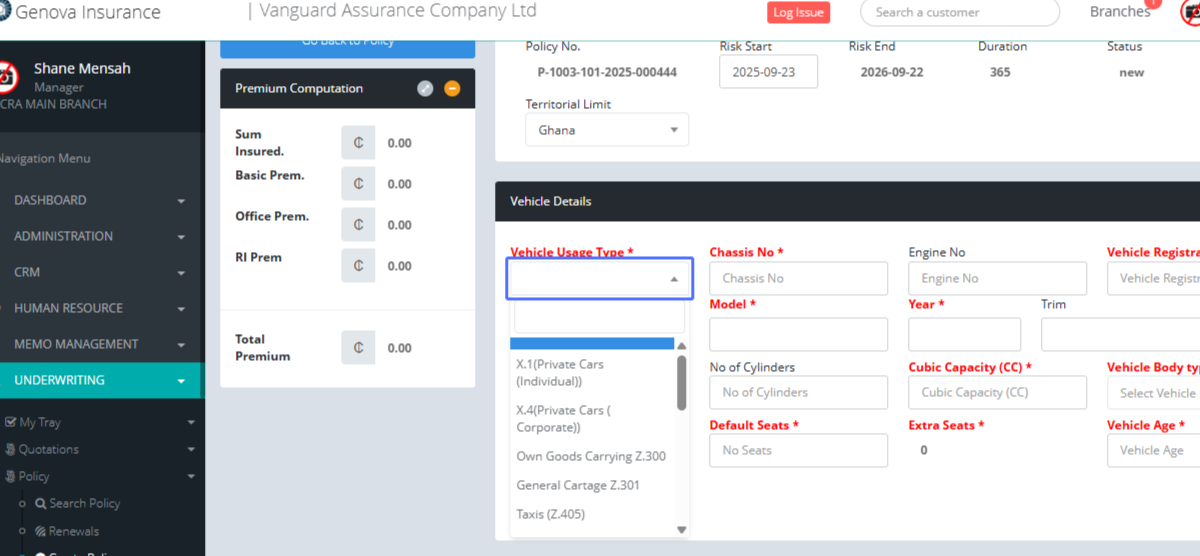
Task: Click the Quotations icon in the sidebar
Action: click(10, 450)
